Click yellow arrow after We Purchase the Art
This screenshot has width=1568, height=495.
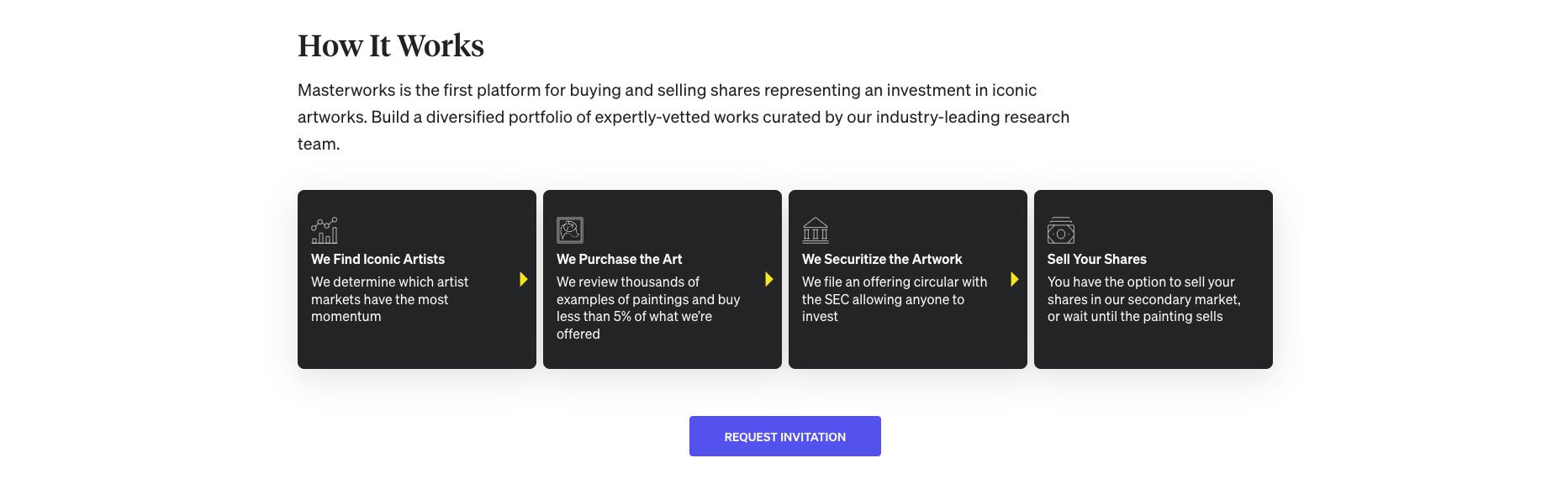pos(769,279)
